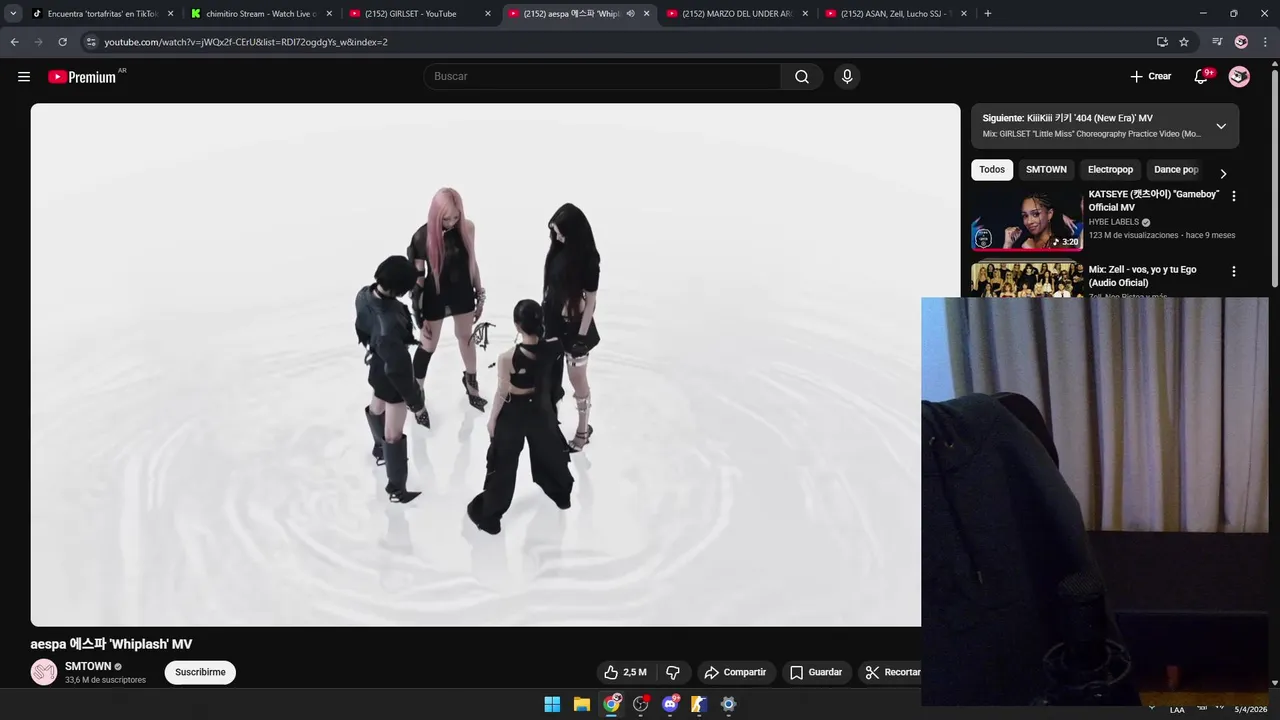The height and width of the screenshot is (720, 1280).
Task: Open Mix Zell playlist thumbnail
Action: [x=1027, y=280]
